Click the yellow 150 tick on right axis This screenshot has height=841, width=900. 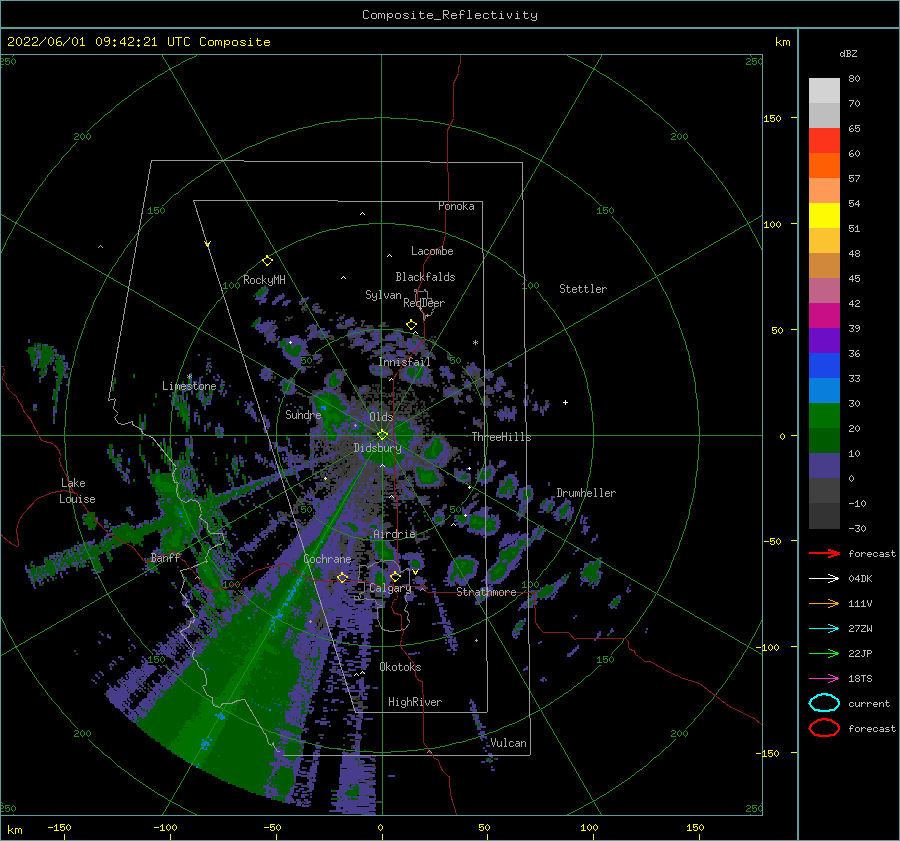772,118
